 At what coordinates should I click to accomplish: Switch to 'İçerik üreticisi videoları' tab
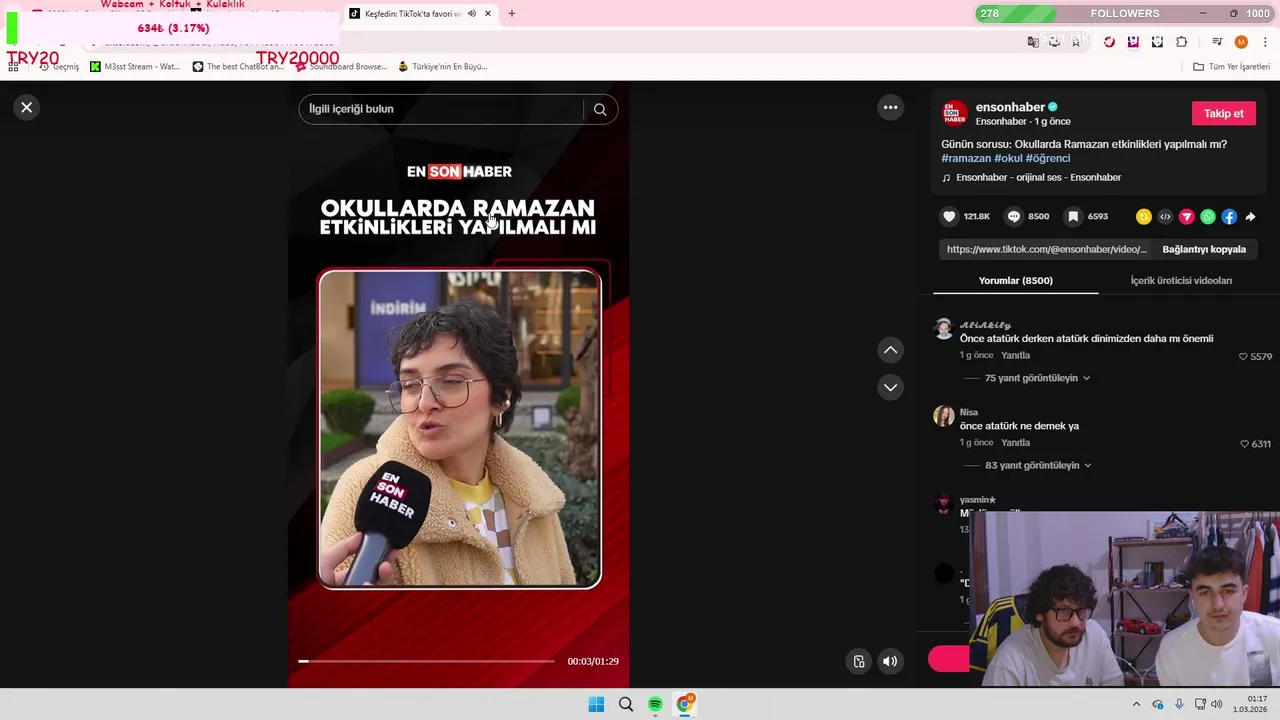point(1181,280)
